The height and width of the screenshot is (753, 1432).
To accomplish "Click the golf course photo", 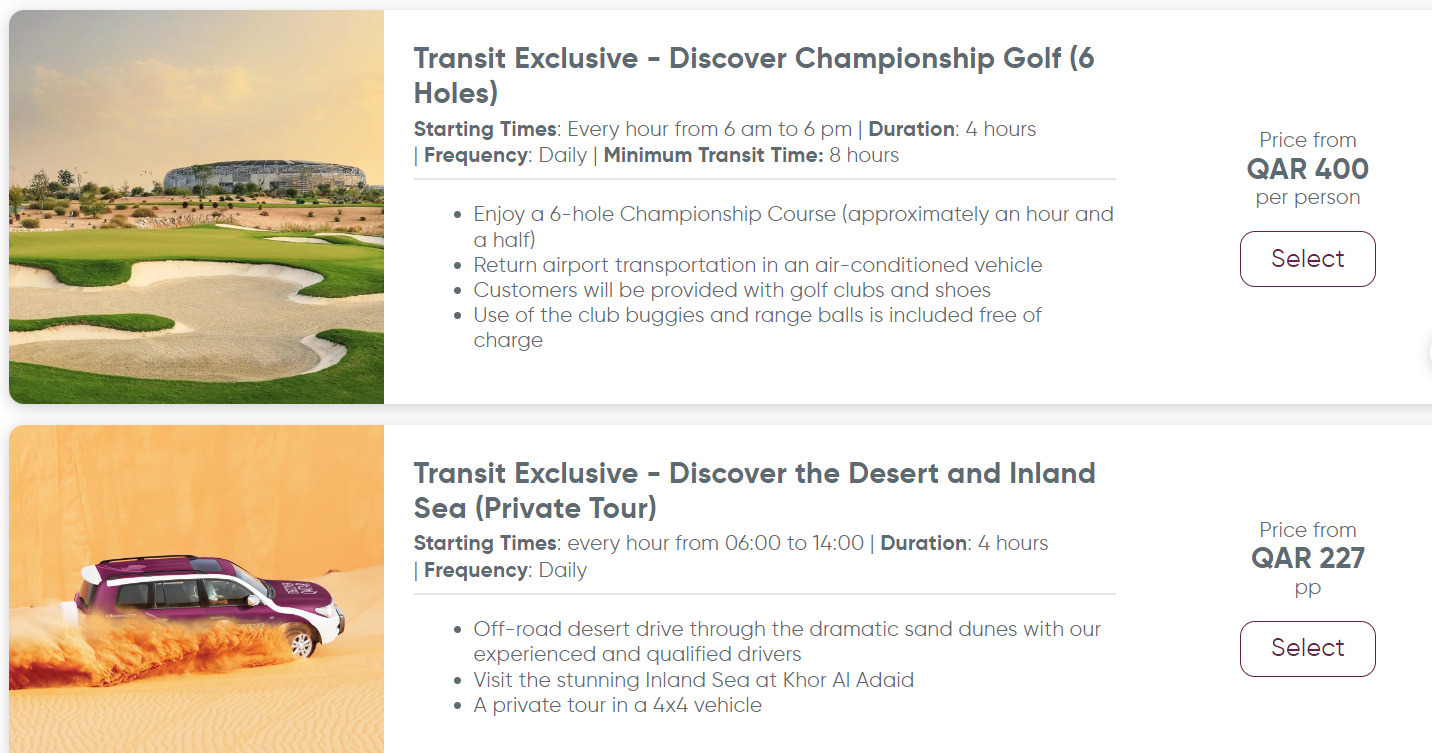I will (x=196, y=205).
